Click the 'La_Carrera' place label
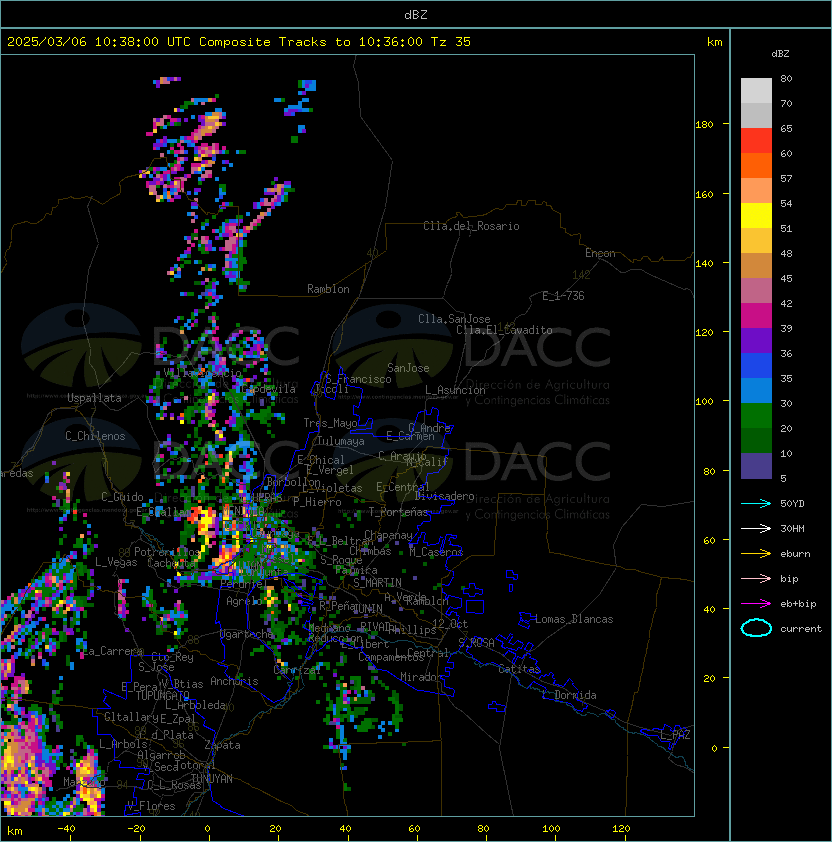The width and height of the screenshot is (832, 842). [x=112, y=651]
